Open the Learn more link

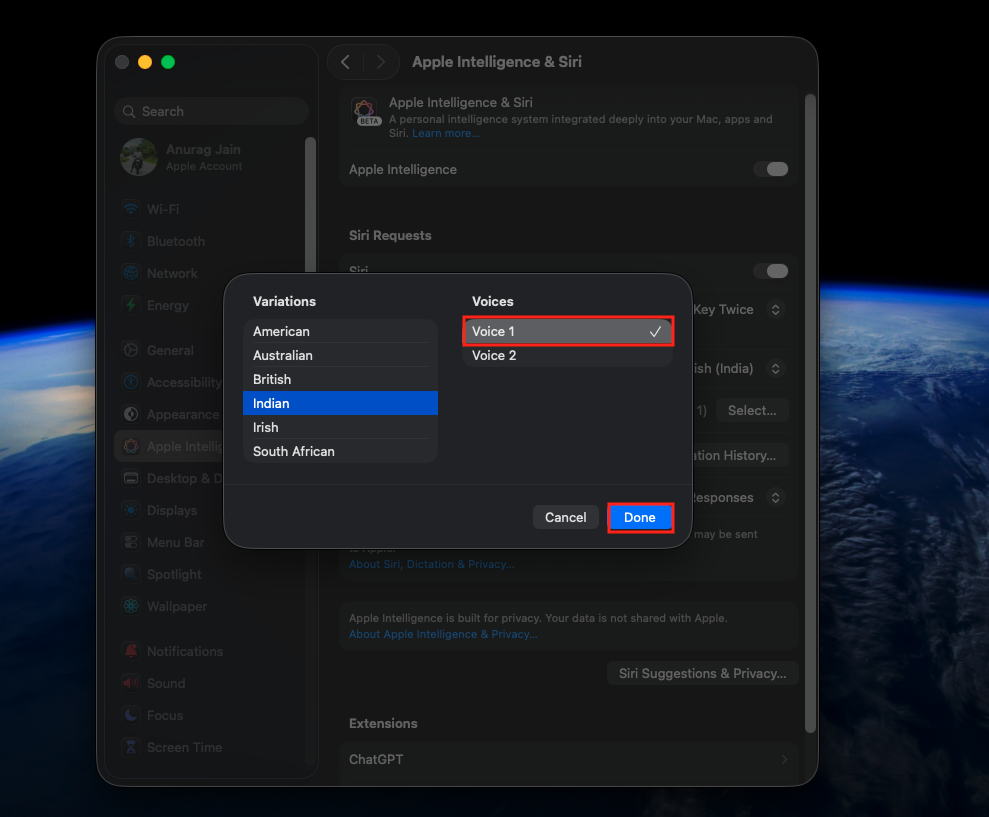pos(445,132)
